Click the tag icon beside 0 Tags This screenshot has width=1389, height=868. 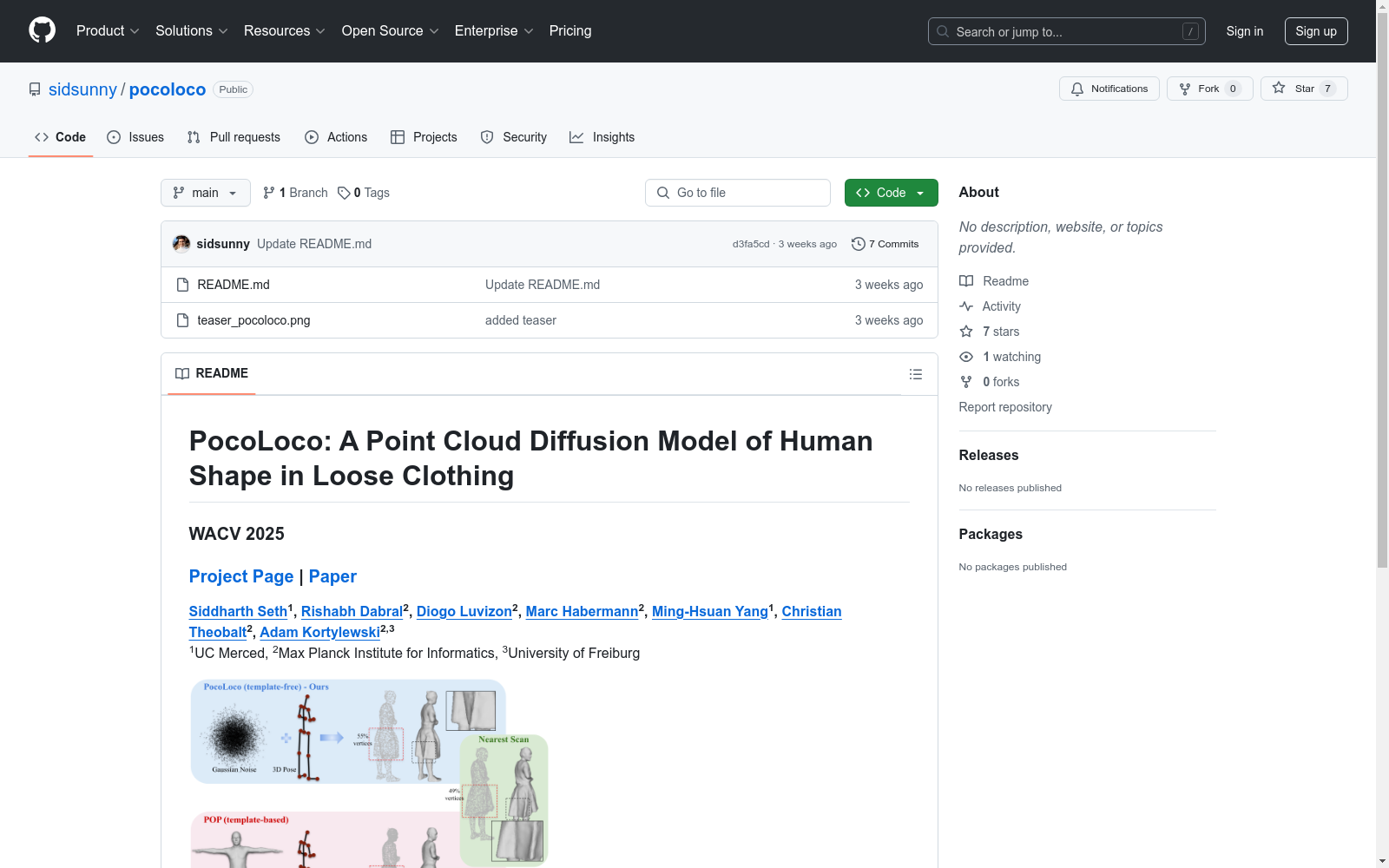(344, 193)
